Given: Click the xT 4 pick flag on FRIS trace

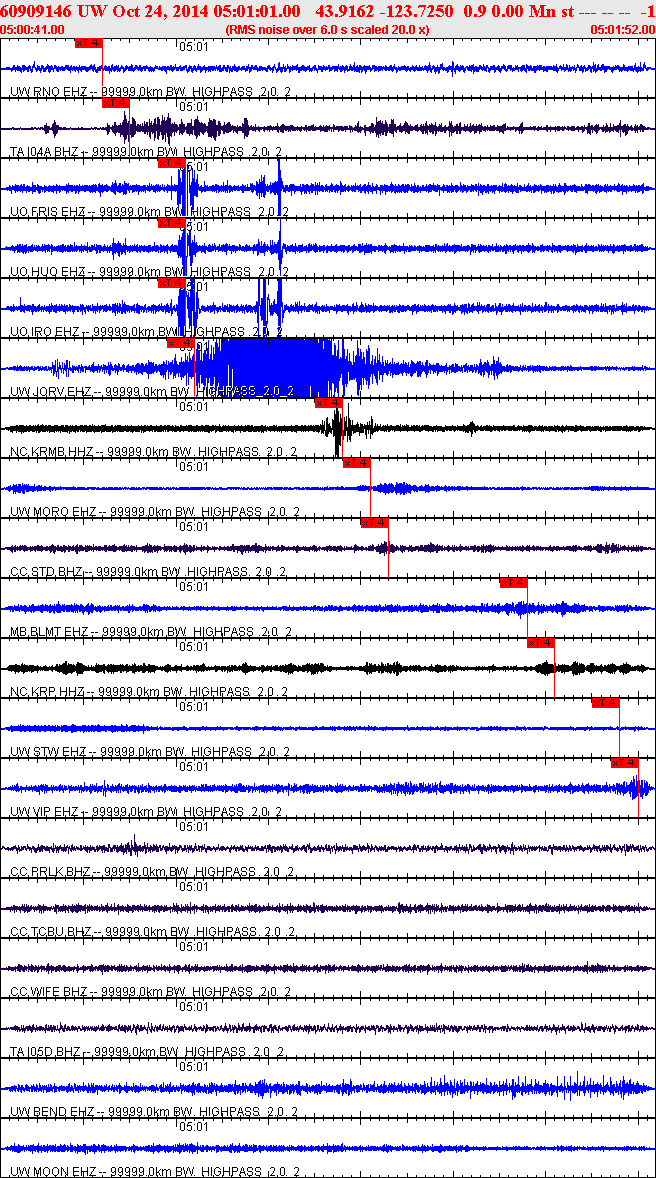Looking at the screenshot, I should tap(171, 162).
